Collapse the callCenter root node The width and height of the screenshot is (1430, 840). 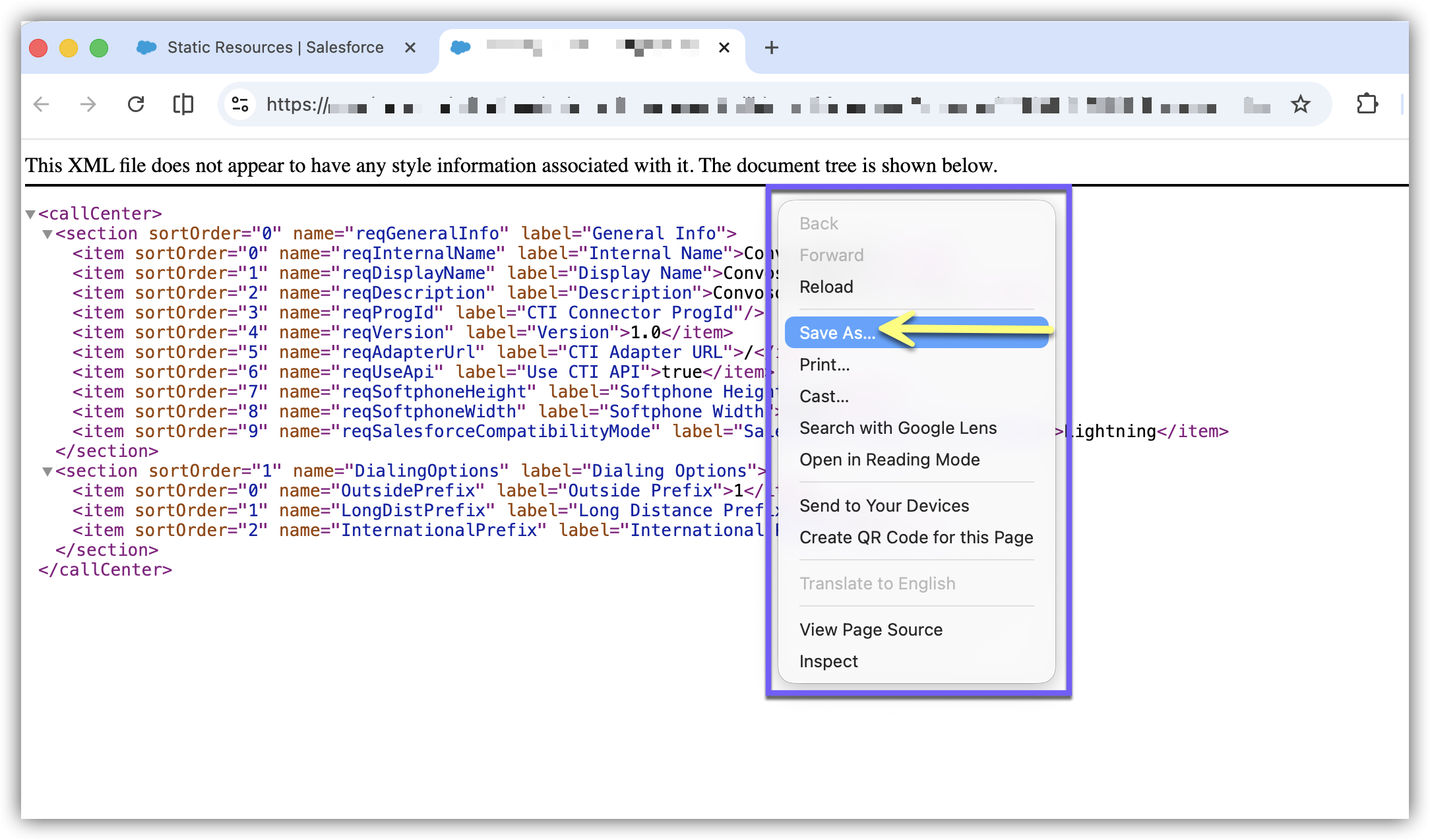(x=30, y=214)
